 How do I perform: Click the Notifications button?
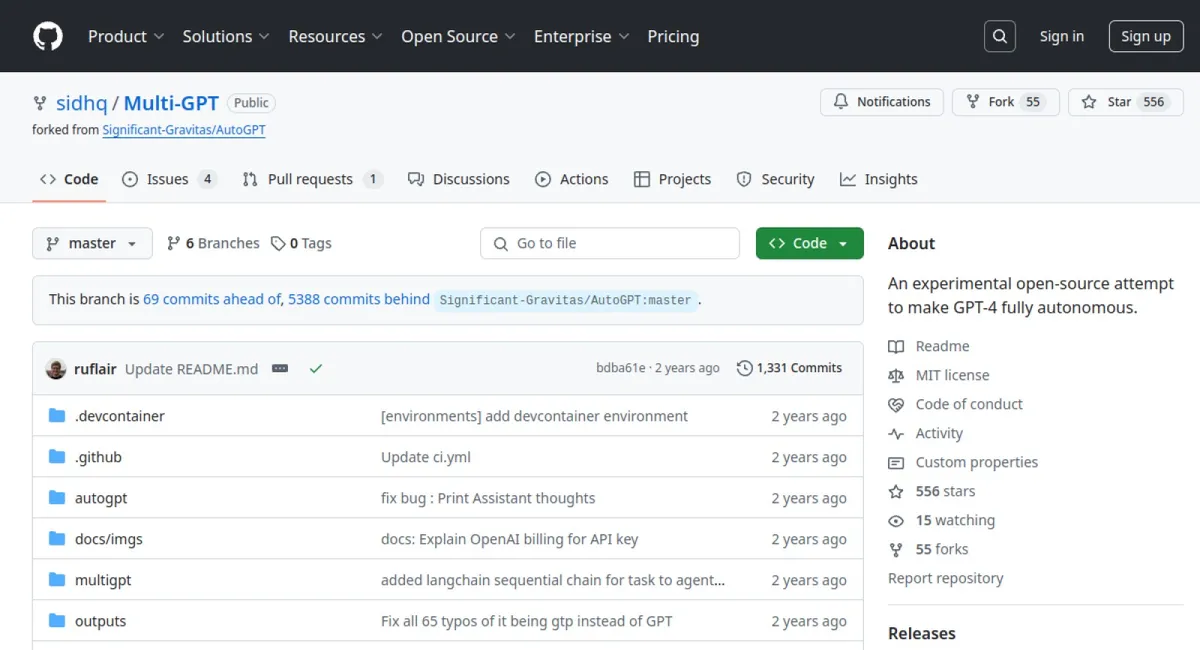(x=882, y=102)
